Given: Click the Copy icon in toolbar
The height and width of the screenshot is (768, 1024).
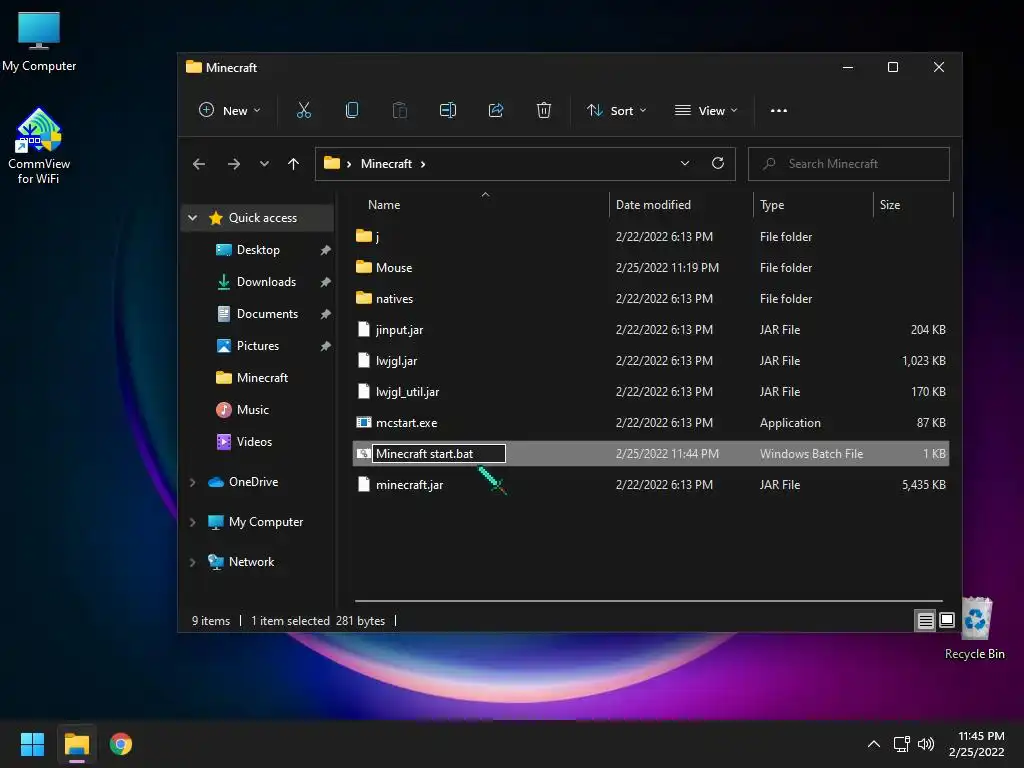Looking at the screenshot, I should point(351,110).
